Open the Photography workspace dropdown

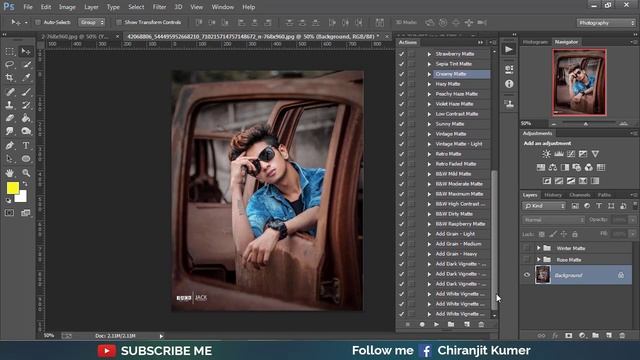pyautogui.click(x=606, y=23)
